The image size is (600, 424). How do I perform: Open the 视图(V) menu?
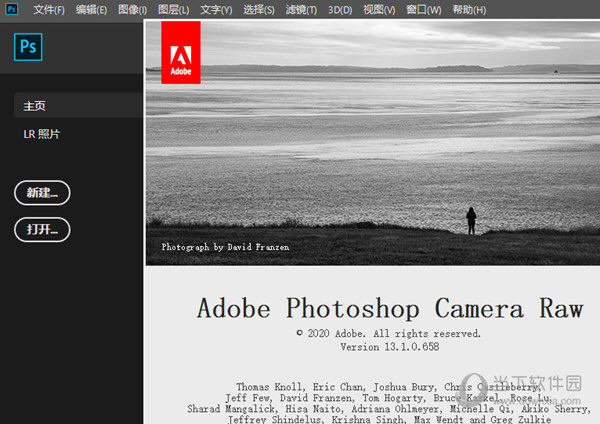pos(379,10)
